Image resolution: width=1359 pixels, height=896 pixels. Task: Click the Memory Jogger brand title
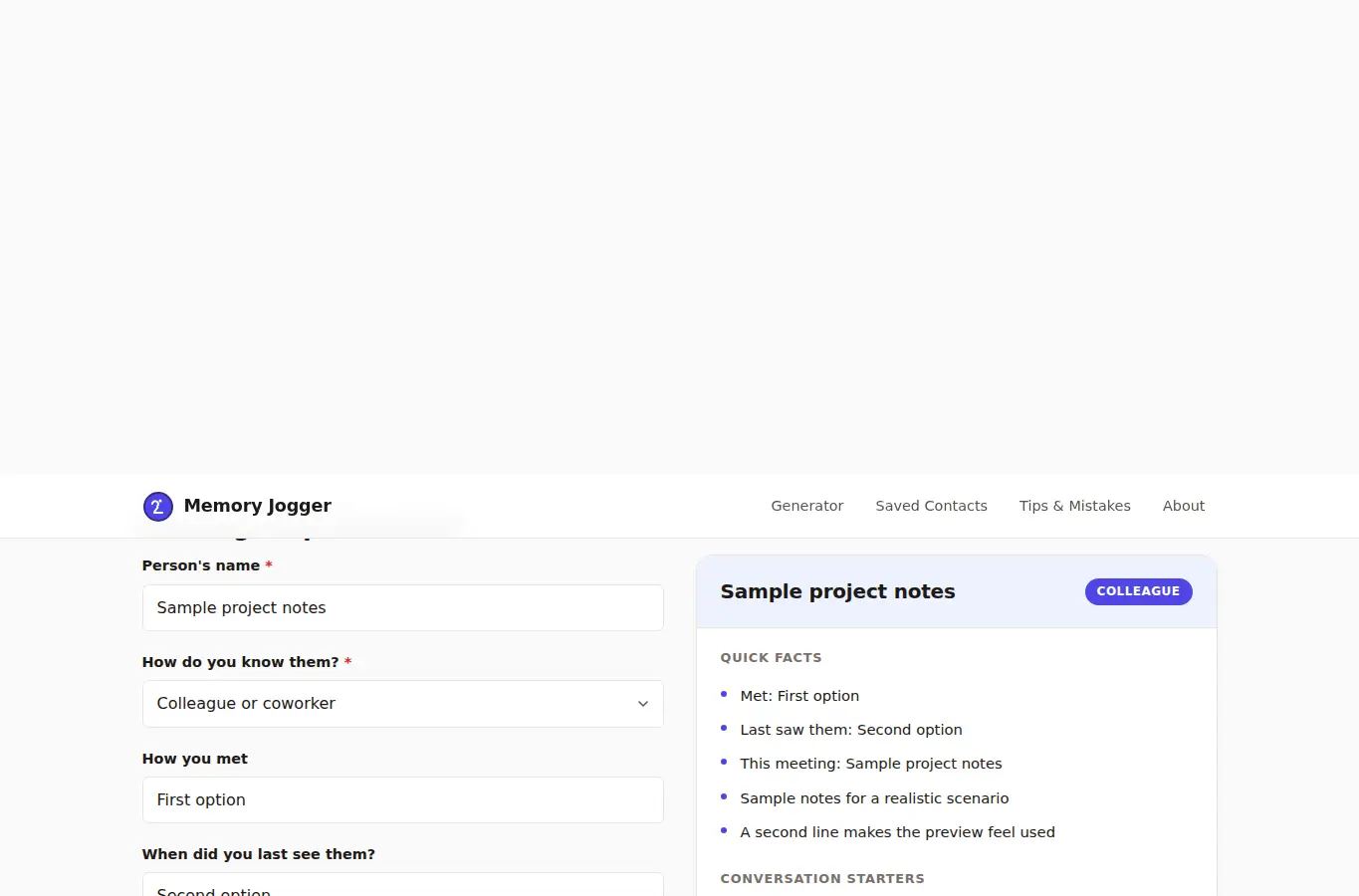click(257, 506)
